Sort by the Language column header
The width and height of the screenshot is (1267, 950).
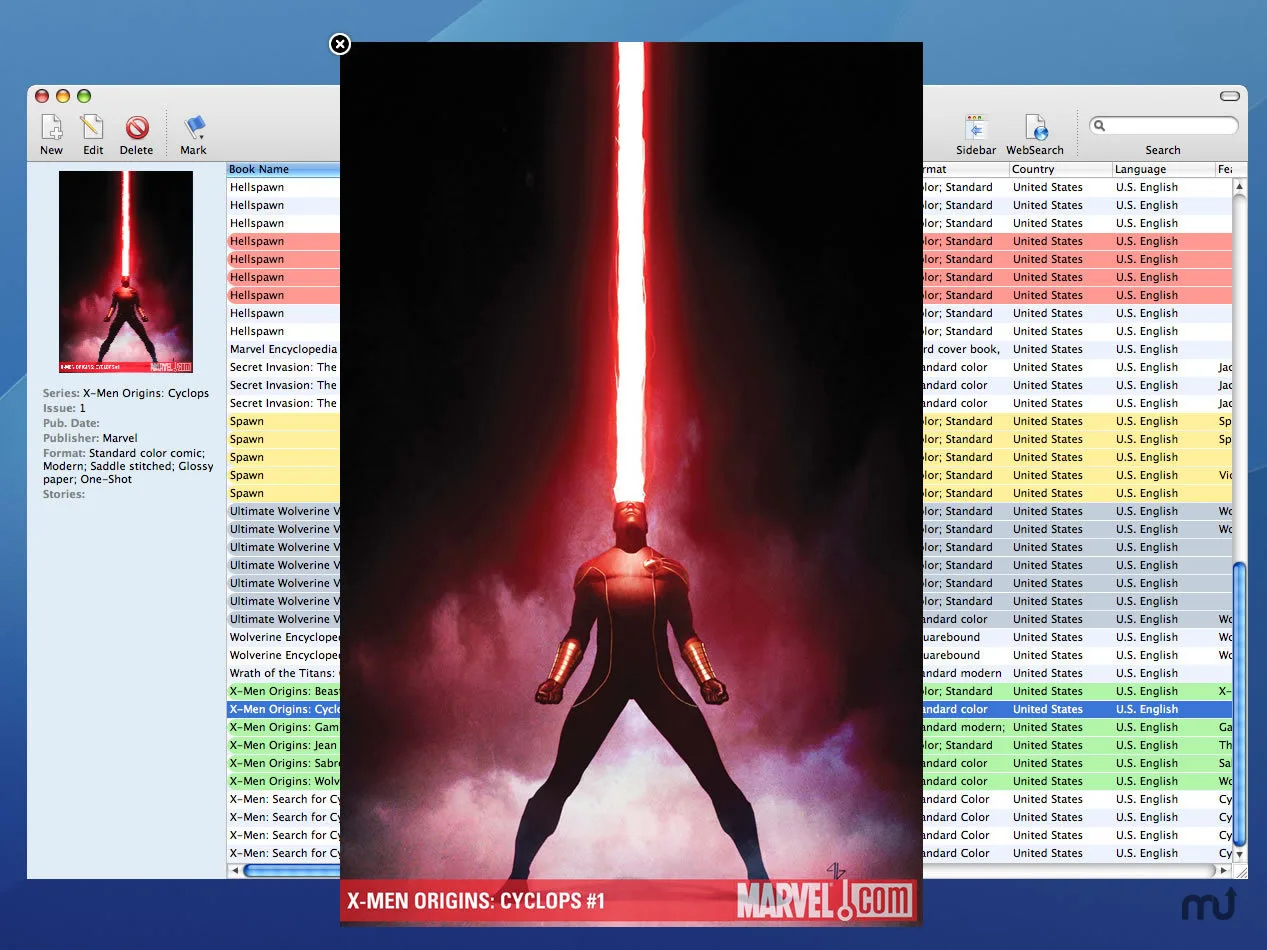tap(1163, 169)
